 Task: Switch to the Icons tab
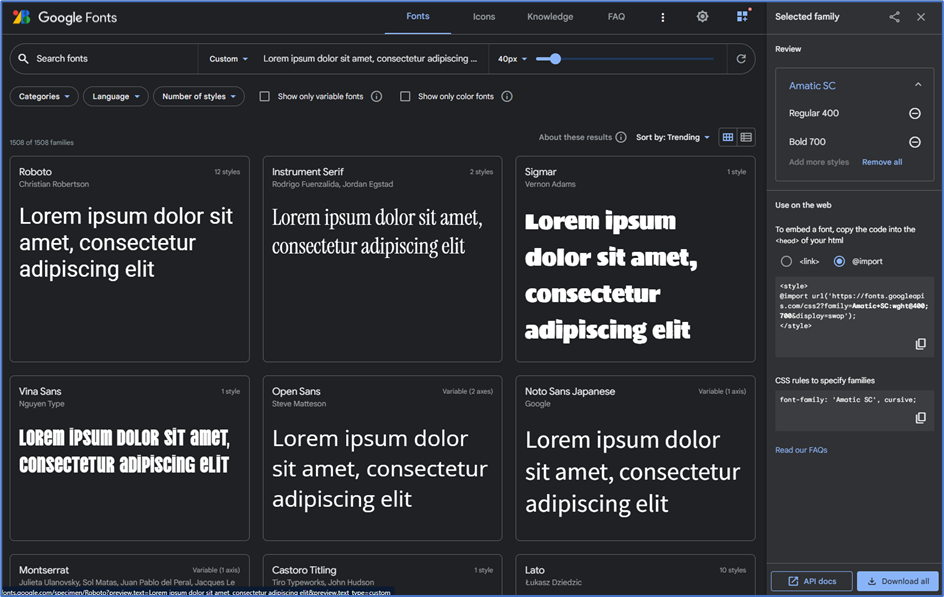pos(483,17)
